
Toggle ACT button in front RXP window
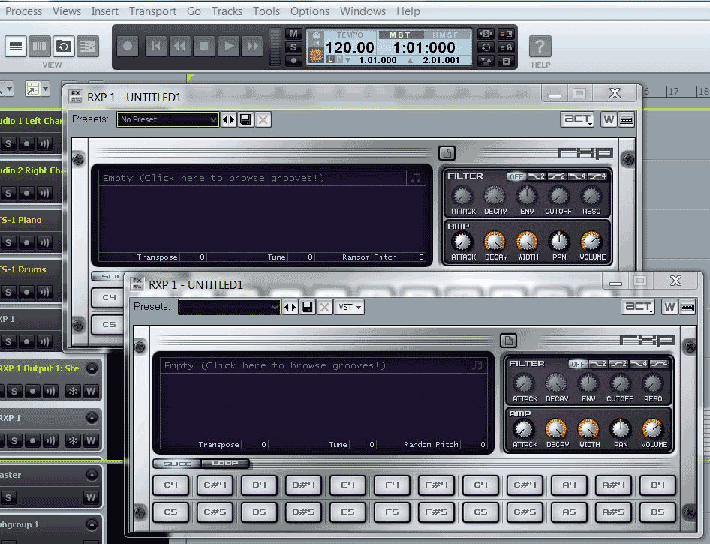coord(639,307)
